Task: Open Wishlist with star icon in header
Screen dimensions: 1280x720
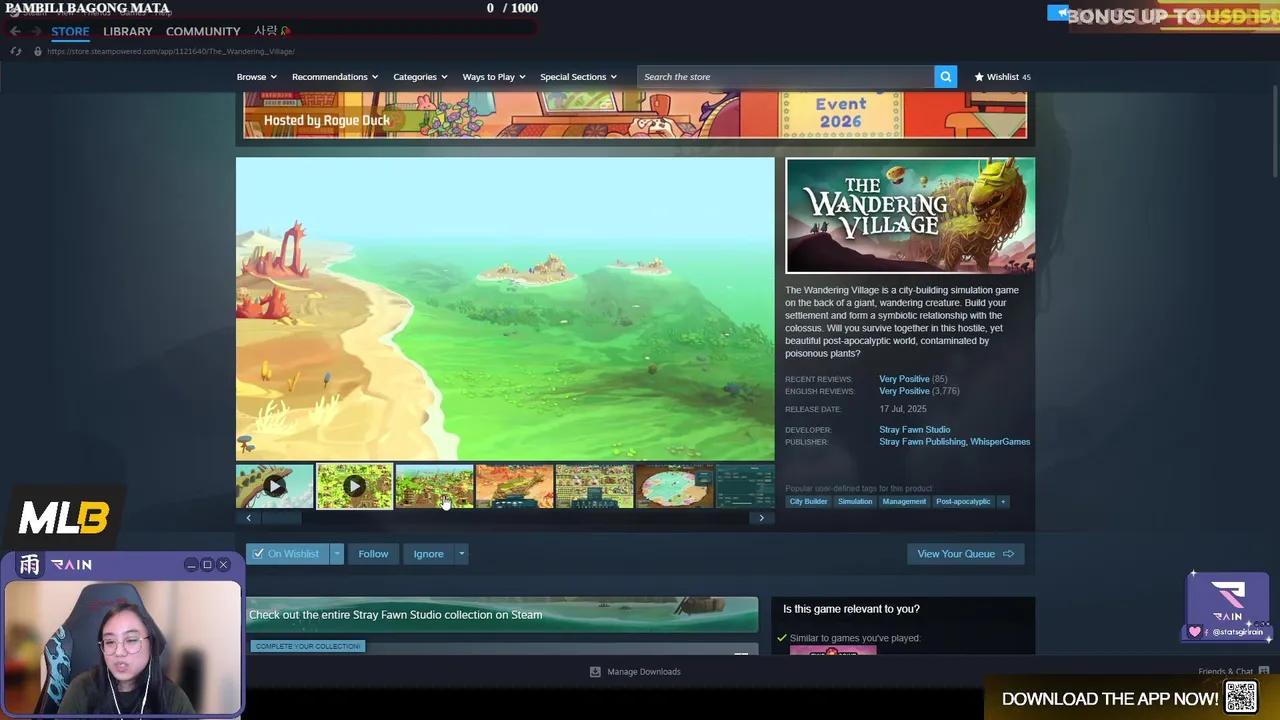Action: 1002,77
